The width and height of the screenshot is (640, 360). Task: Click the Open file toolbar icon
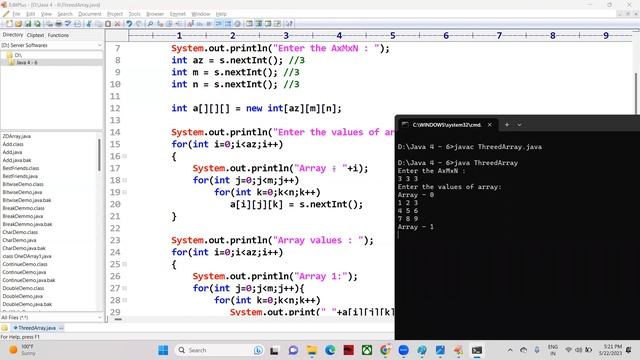(x=18, y=24)
